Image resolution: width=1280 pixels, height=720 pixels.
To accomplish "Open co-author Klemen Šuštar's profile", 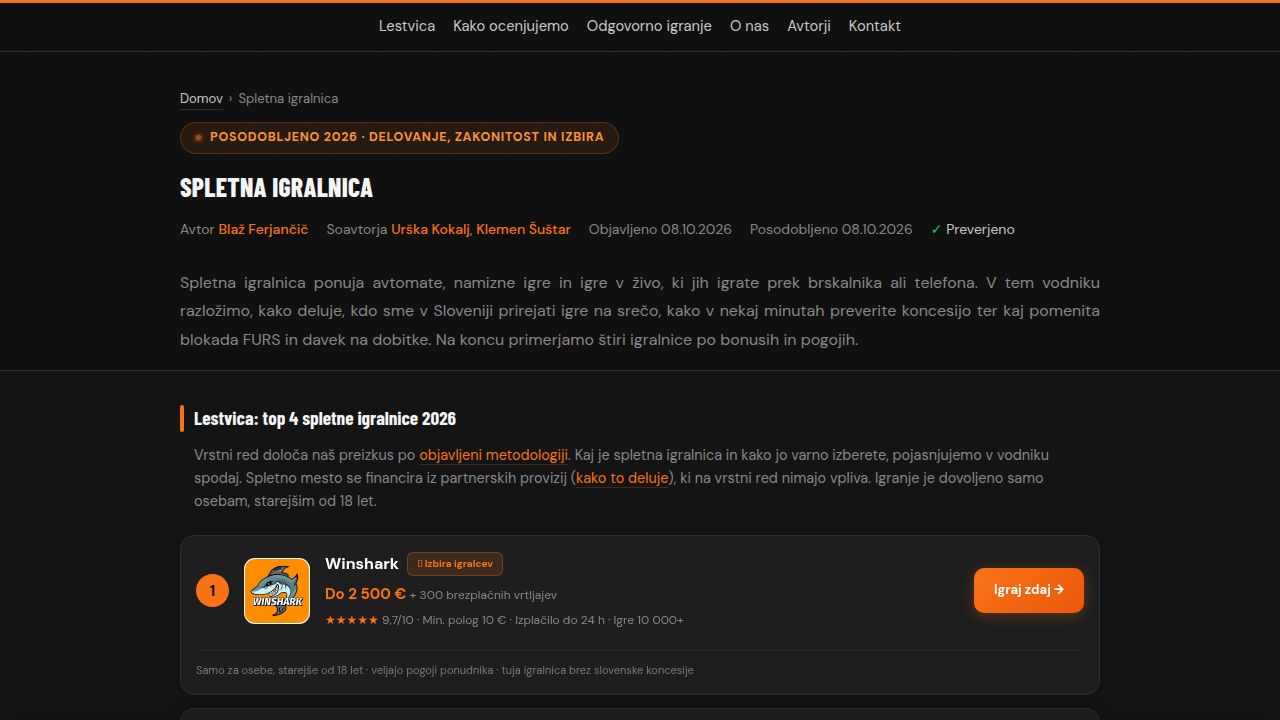I will pos(523,229).
